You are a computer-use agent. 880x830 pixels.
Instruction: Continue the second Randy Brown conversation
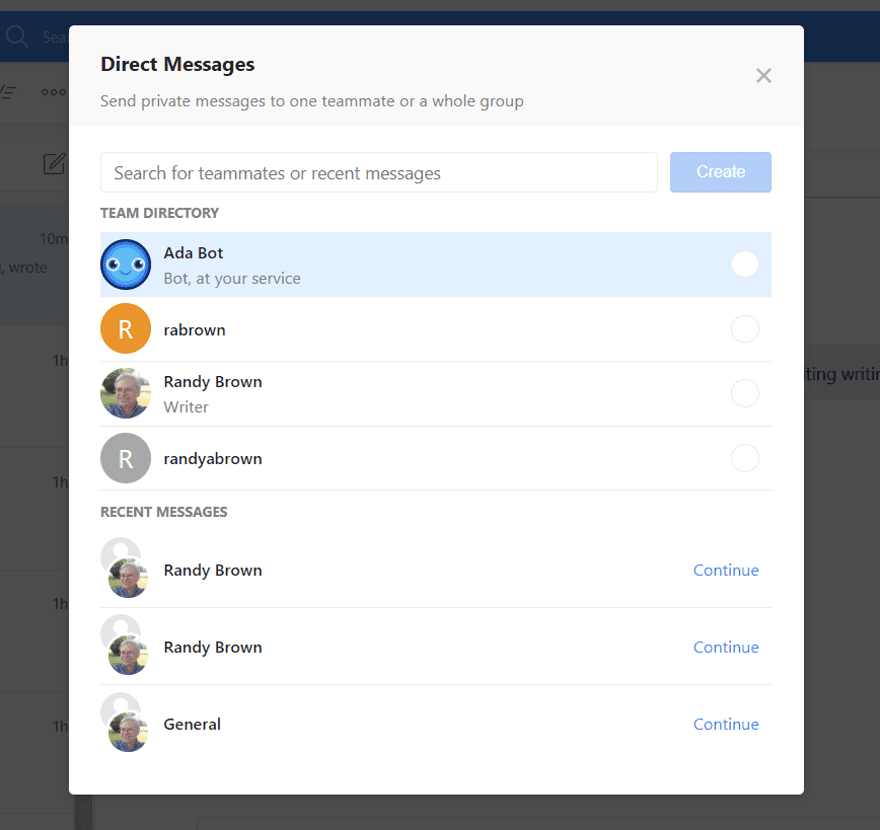point(726,647)
